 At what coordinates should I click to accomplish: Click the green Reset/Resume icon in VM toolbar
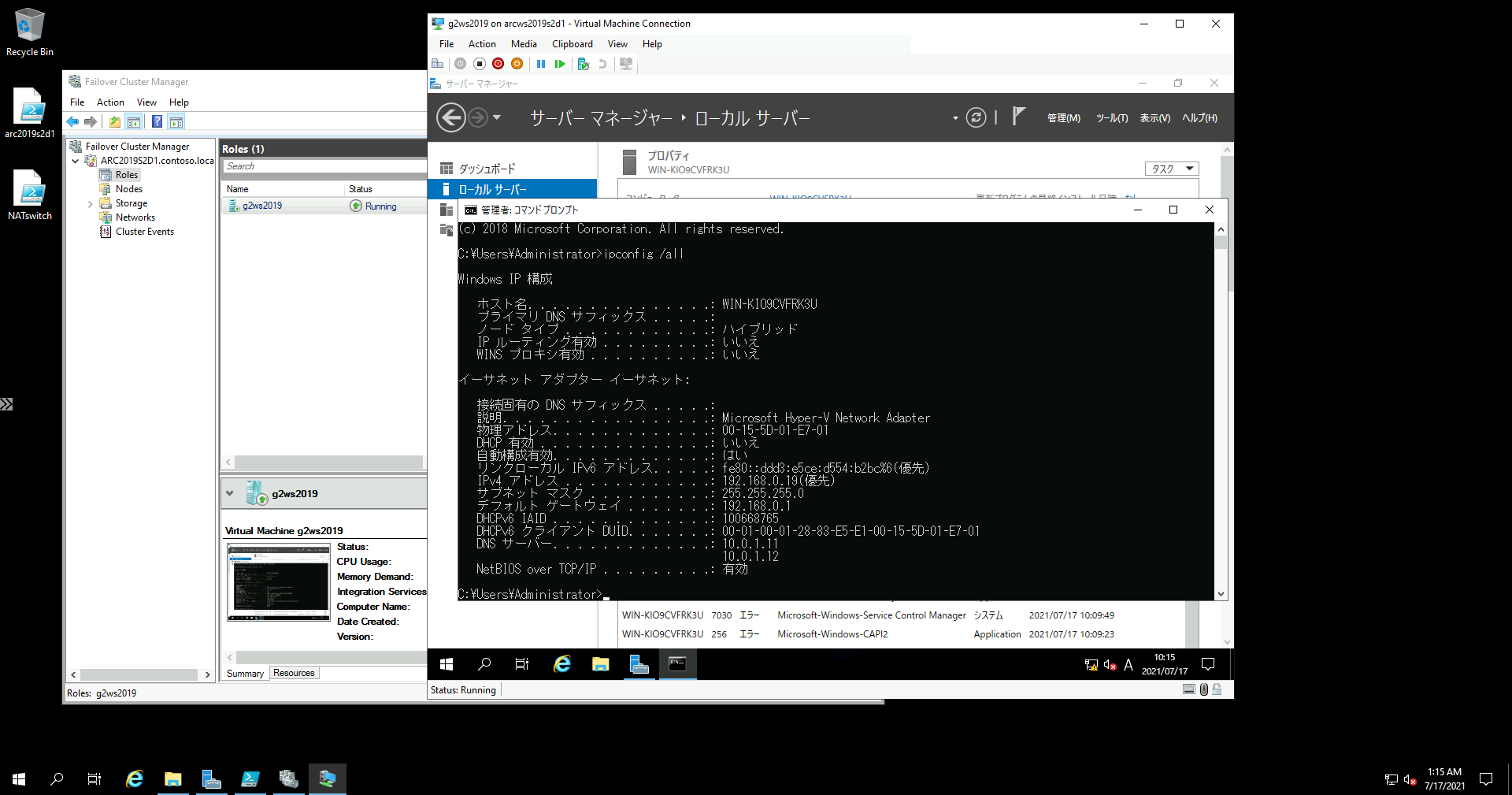pyautogui.click(x=560, y=64)
